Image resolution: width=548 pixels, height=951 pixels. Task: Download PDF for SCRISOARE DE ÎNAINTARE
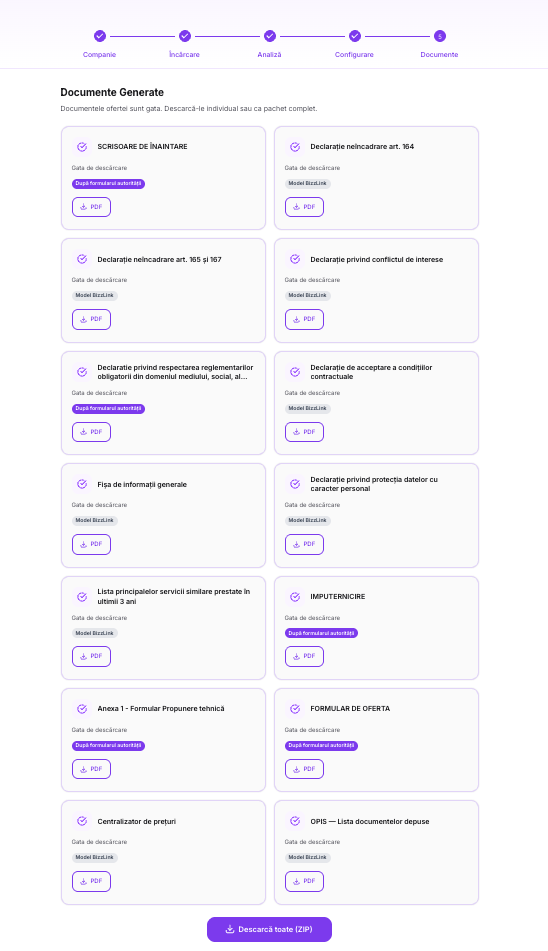pos(92,207)
